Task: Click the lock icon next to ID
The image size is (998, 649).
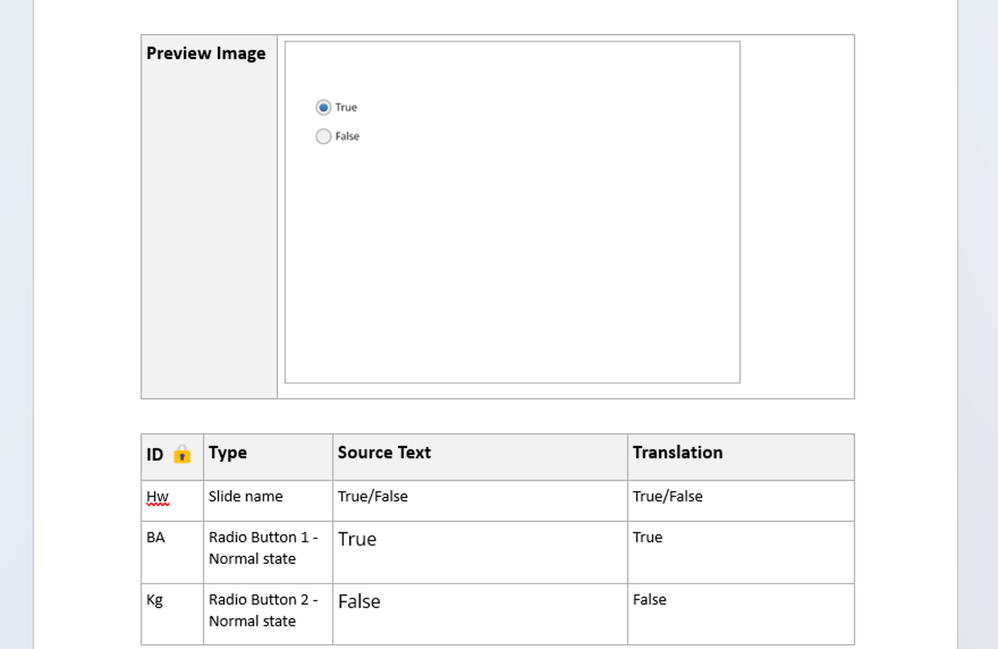Action: [181, 454]
